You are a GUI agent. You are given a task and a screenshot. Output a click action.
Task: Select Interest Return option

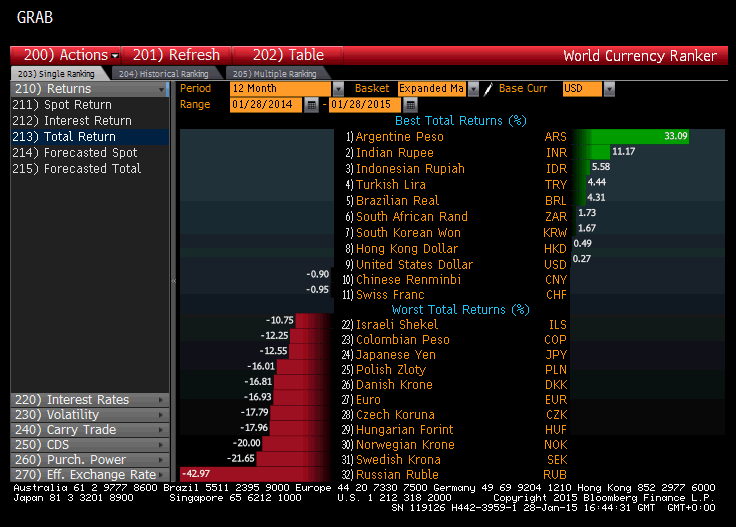pos(89,121)
